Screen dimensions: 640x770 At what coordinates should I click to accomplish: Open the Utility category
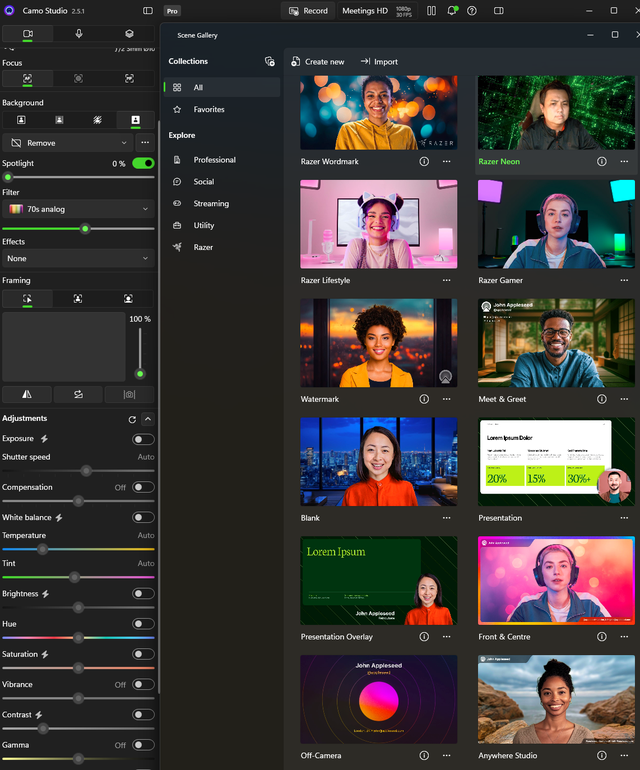tap(222, 225)
